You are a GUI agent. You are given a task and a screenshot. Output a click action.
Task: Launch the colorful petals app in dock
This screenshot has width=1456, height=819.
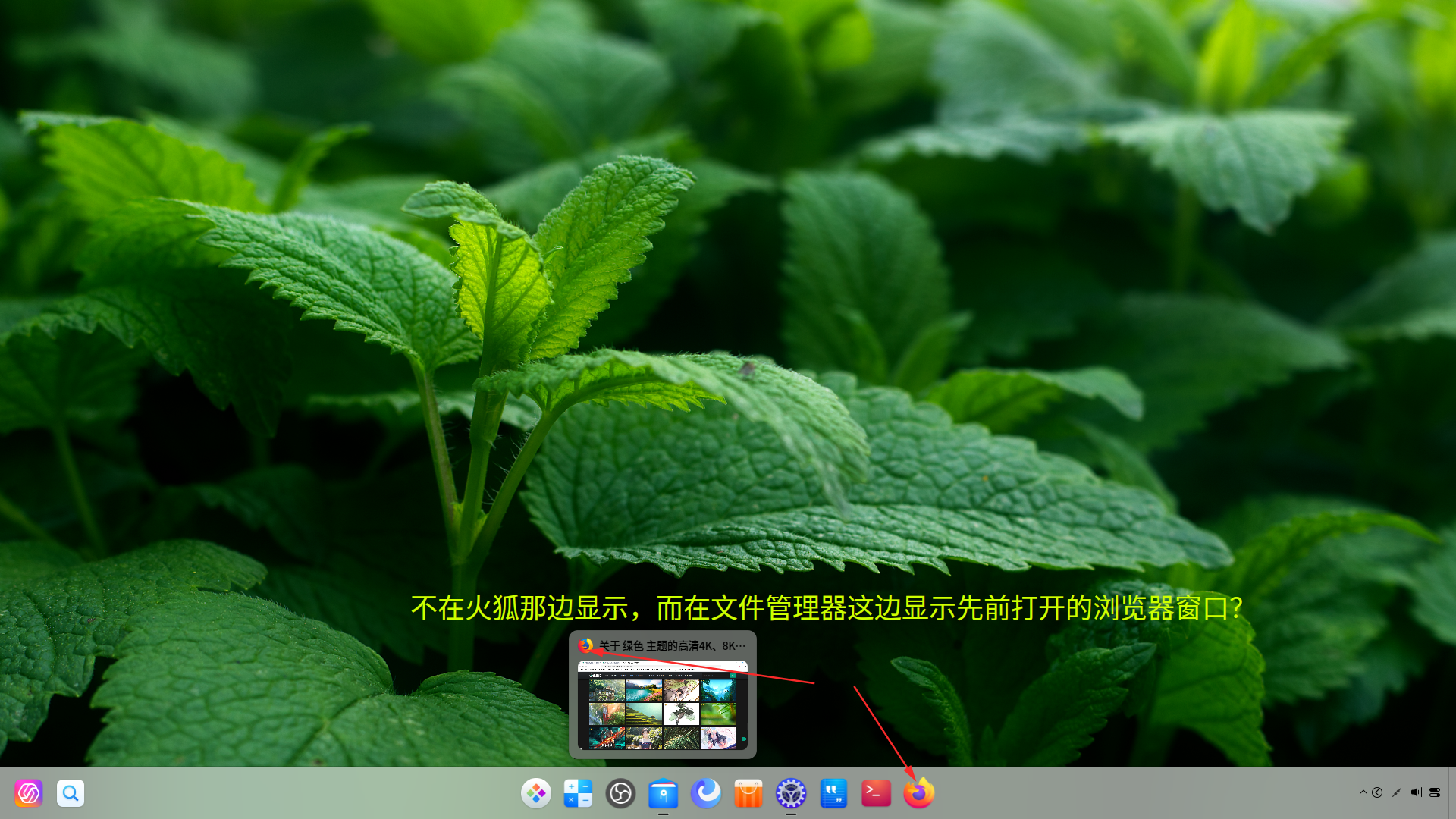[536, 793]
